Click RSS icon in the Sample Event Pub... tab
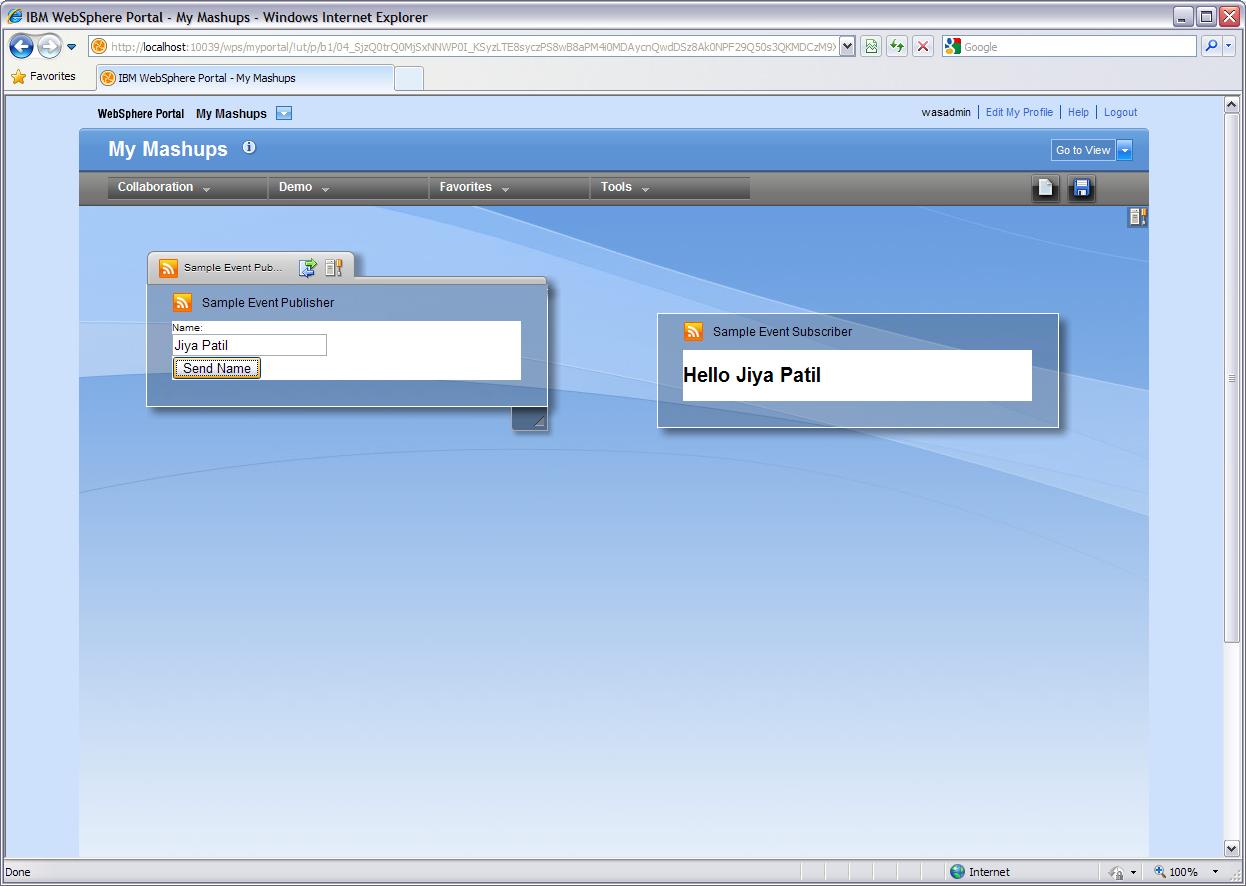1246x886 pixels. point(168,268)
